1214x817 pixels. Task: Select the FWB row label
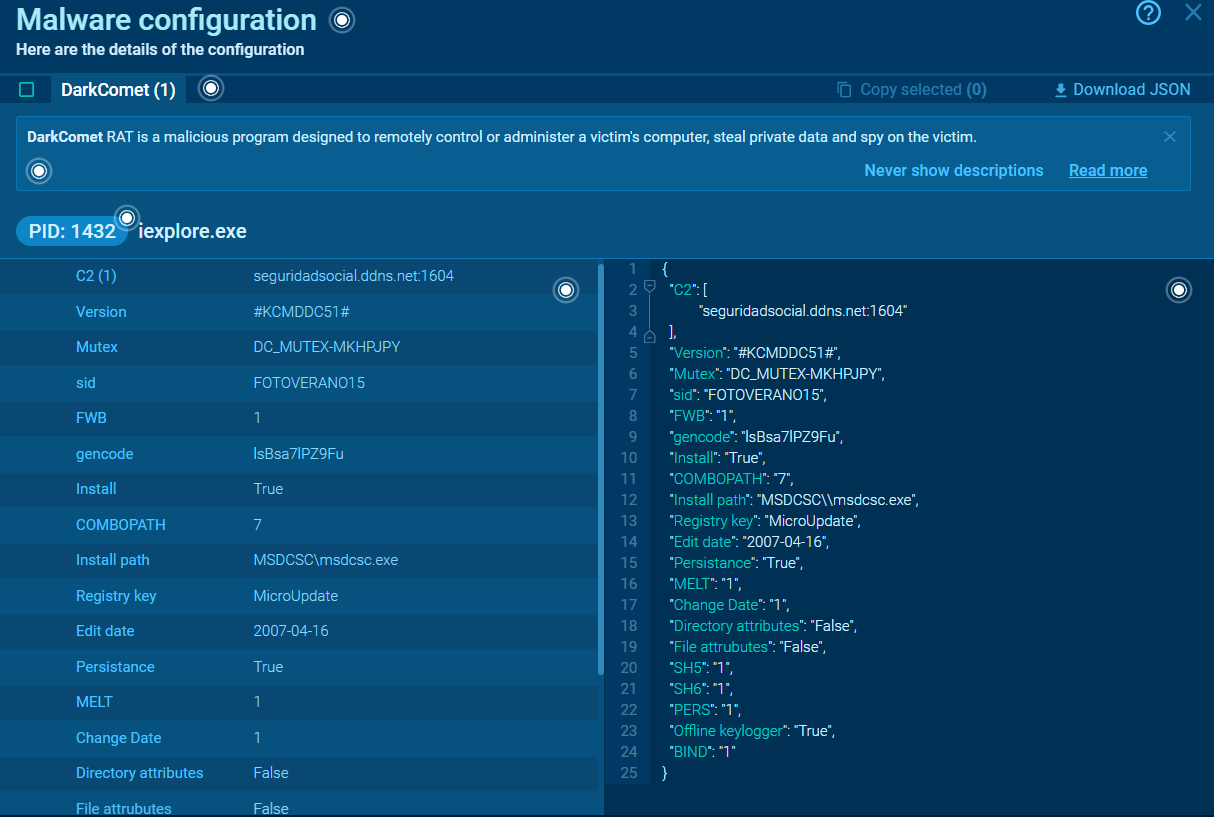pos(91,418)
